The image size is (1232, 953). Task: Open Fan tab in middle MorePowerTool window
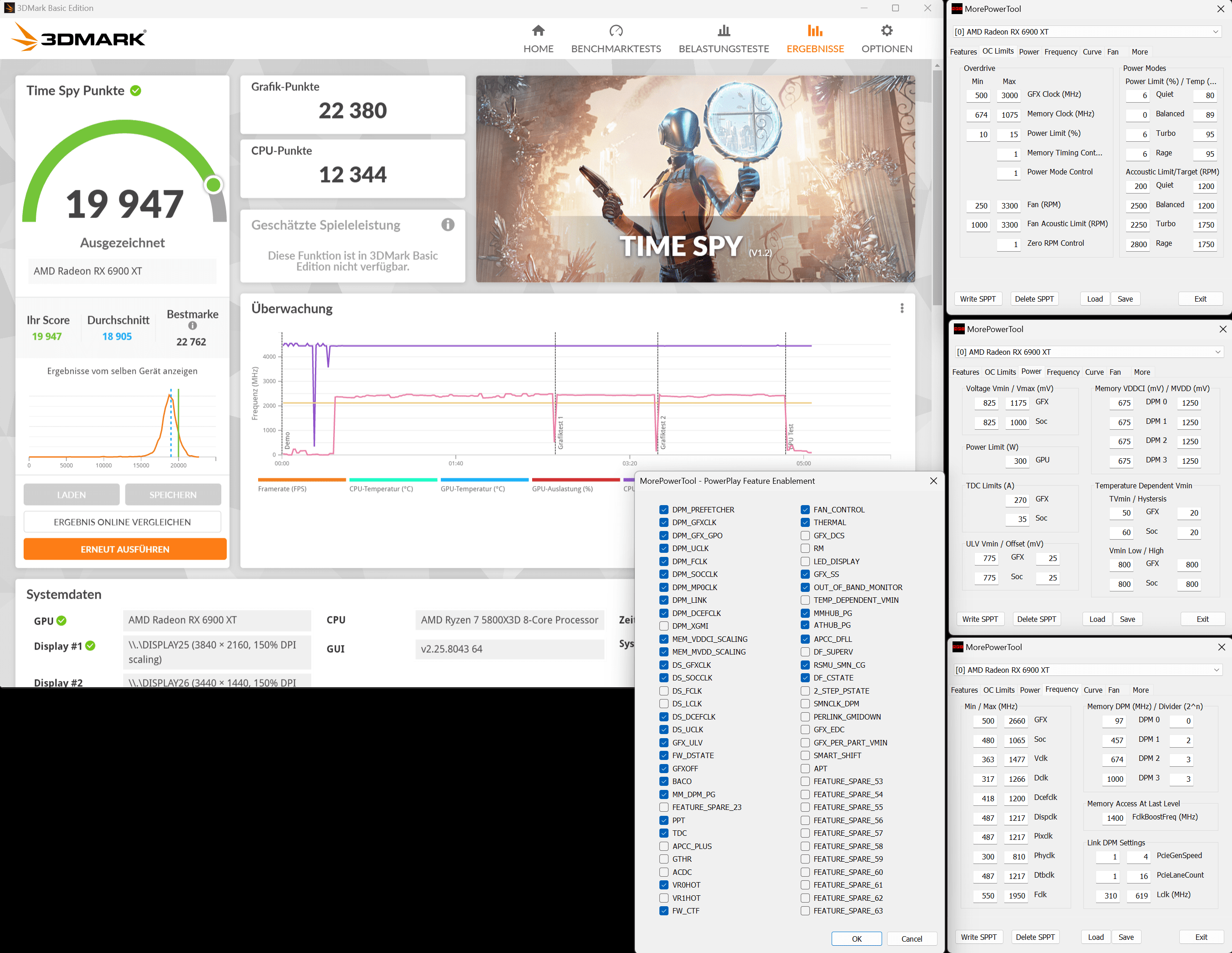1115,372
